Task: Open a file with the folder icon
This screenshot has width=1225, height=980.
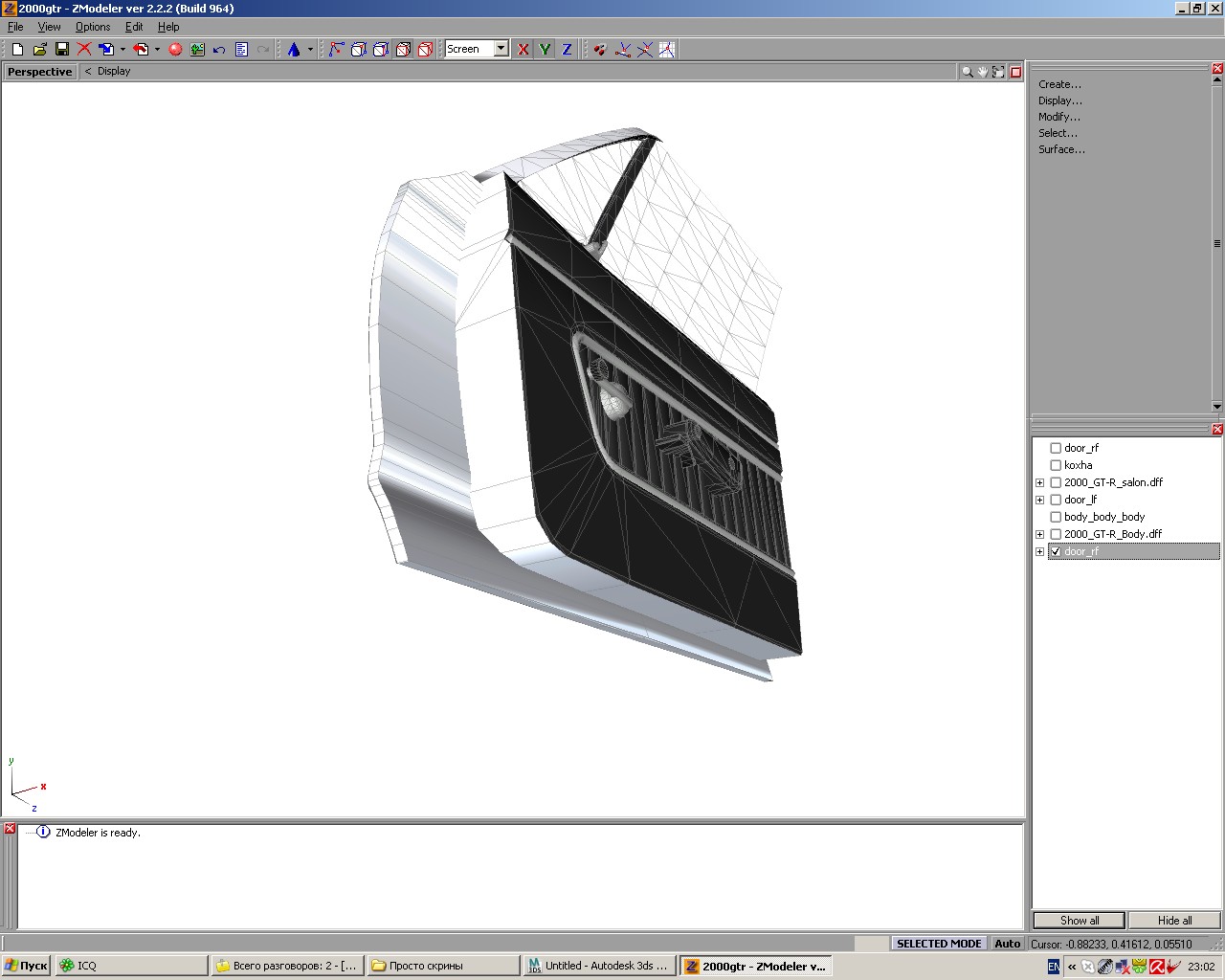Action: pyautogui.click(x=39, y=49)
